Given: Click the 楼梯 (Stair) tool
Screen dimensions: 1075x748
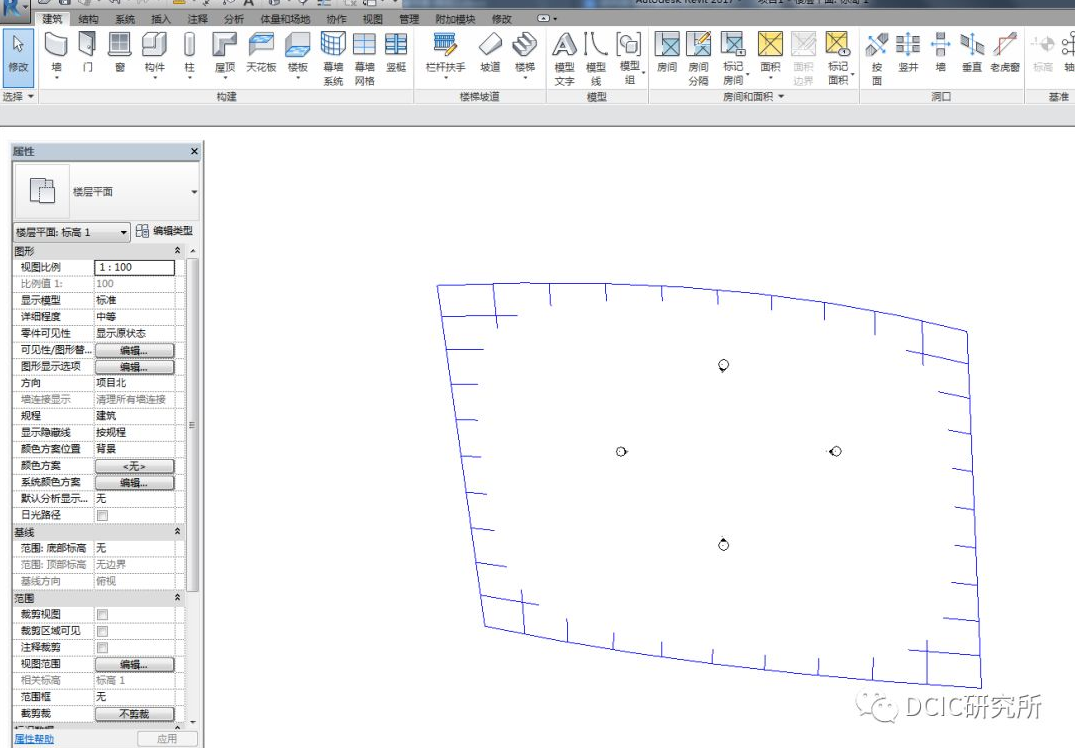Looking at the screenshot, I should 524,53.
